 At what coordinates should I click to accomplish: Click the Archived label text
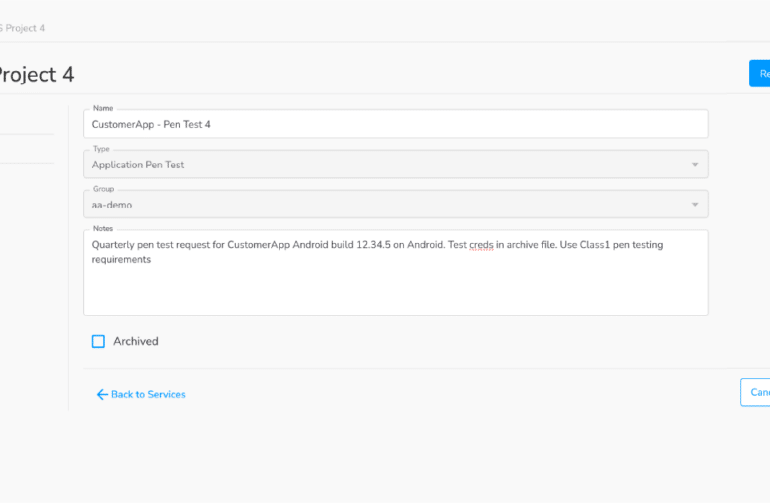point(136,341)
